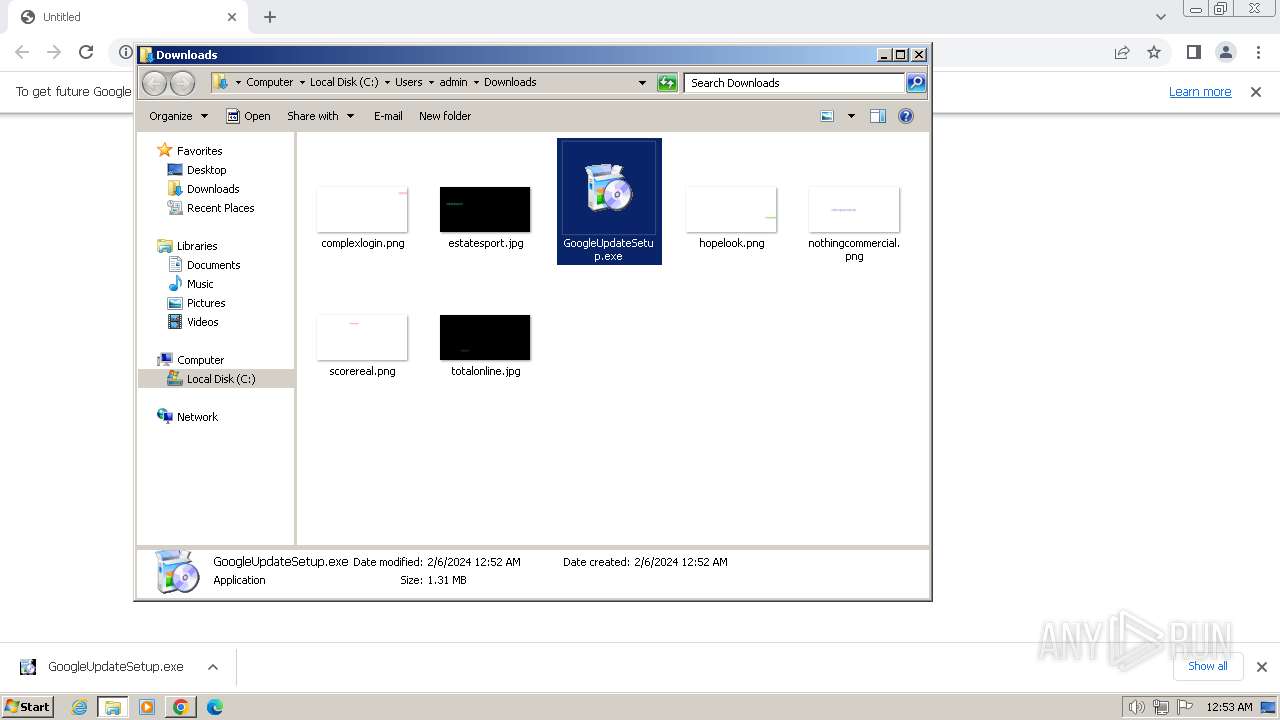Refresh the Downloads folder view
Screen dimensions: 1280x720
(x=667, y=83)
